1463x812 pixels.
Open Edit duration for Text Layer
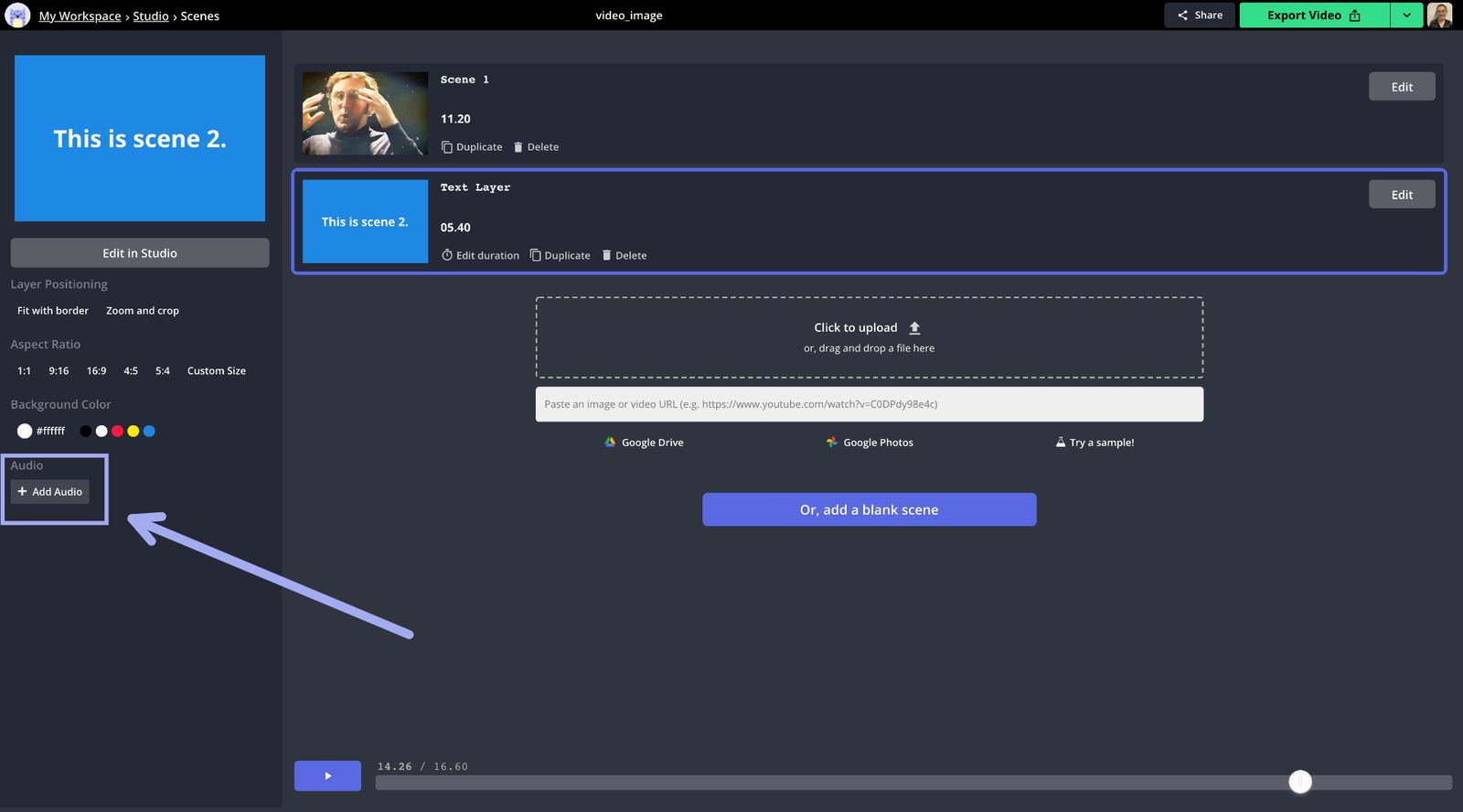[x=480, y=256]
